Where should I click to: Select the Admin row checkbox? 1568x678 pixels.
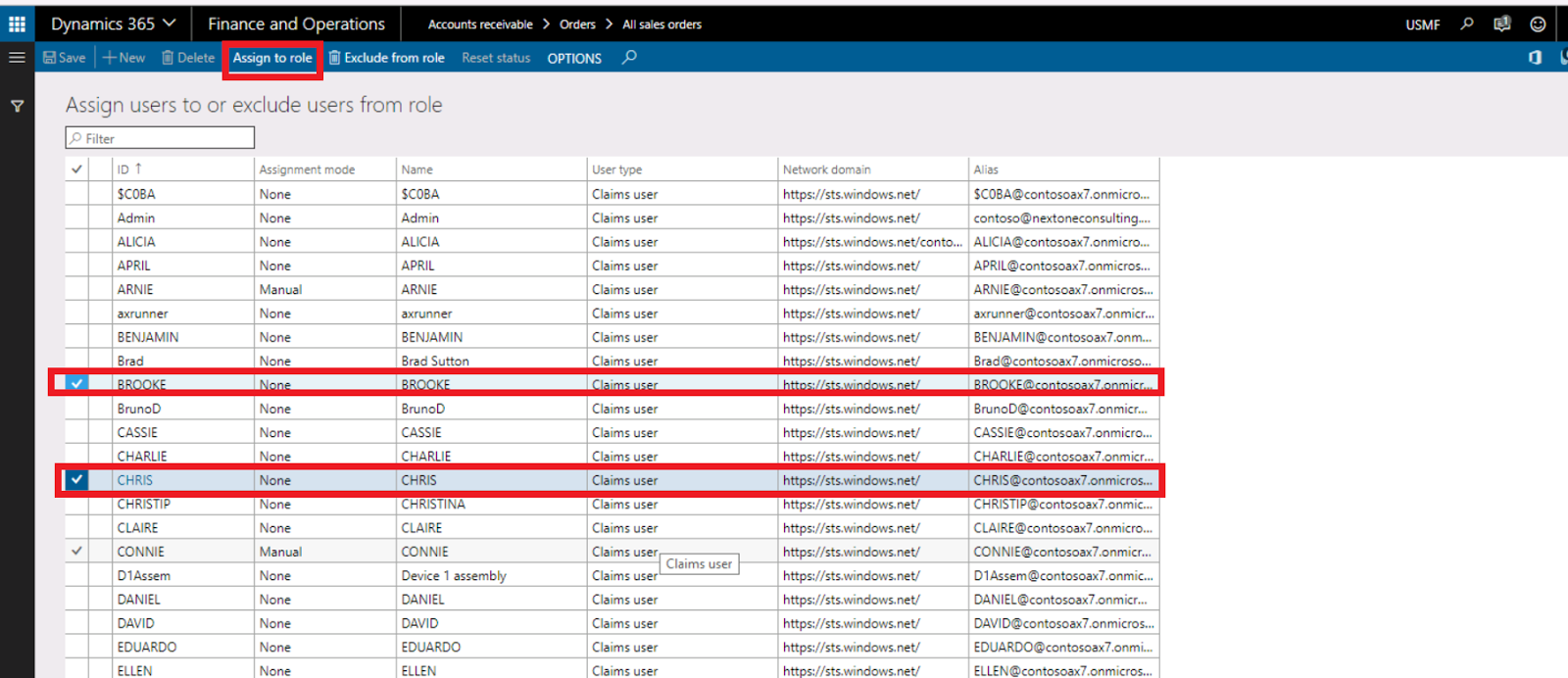coord(76,218)
